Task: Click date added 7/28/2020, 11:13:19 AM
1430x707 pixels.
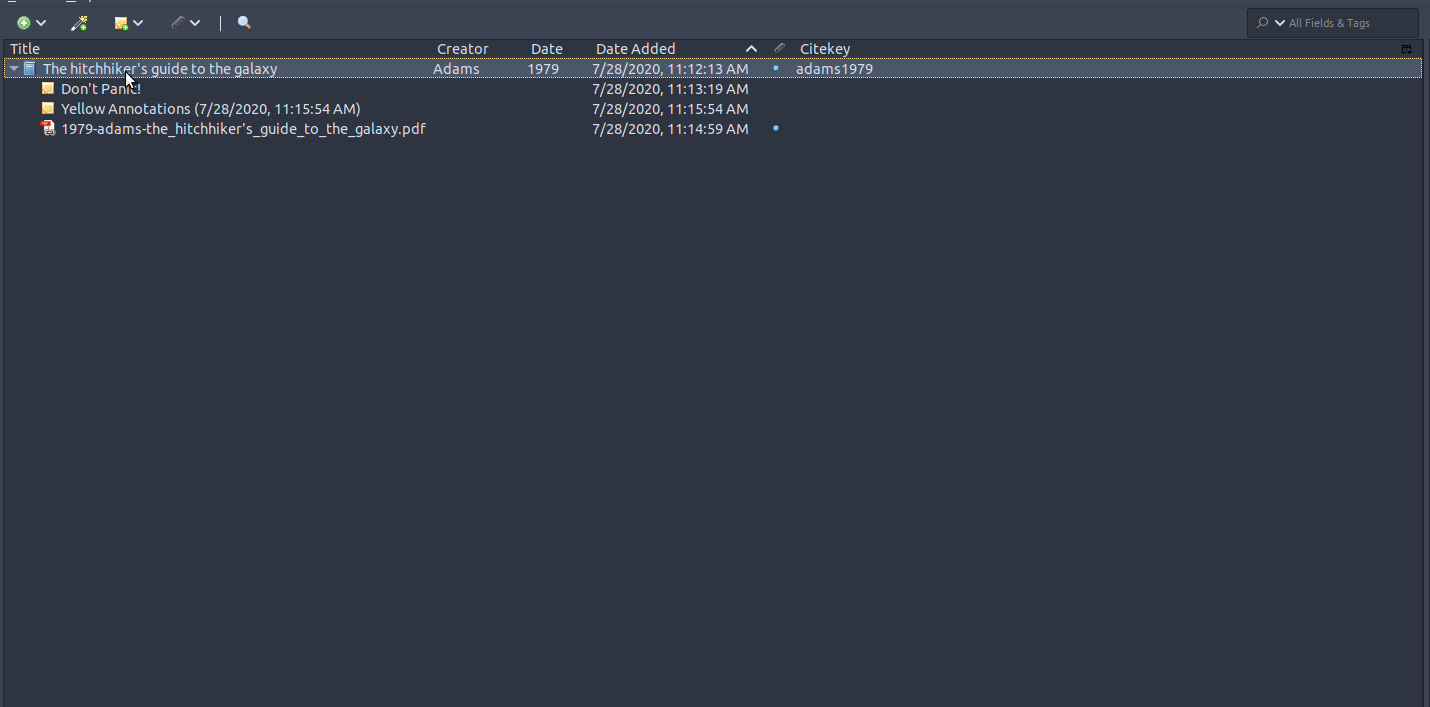Action: 670,89
